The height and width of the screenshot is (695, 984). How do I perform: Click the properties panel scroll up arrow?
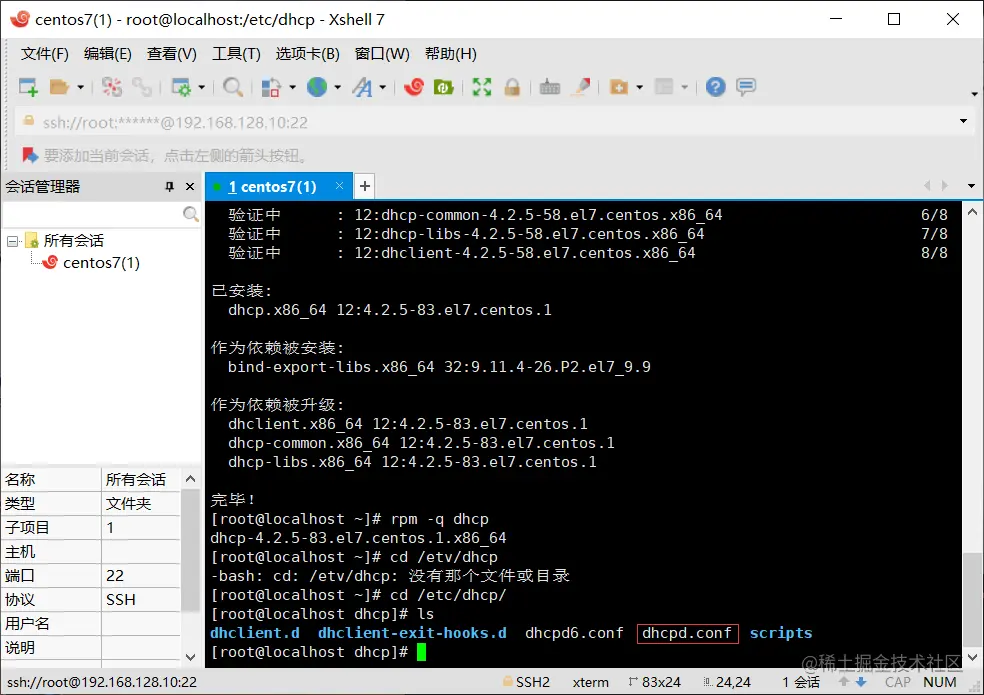(x=191, y=479)
